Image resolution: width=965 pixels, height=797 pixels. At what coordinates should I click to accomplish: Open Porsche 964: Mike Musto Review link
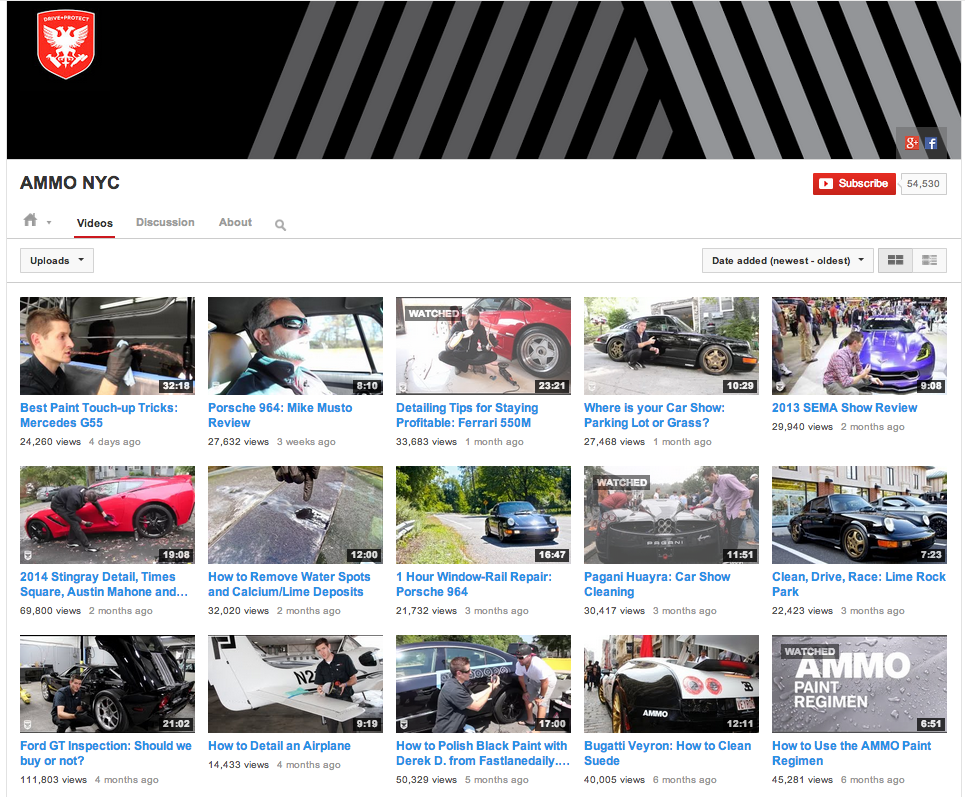pyautogui.click(x=280, y=415)
